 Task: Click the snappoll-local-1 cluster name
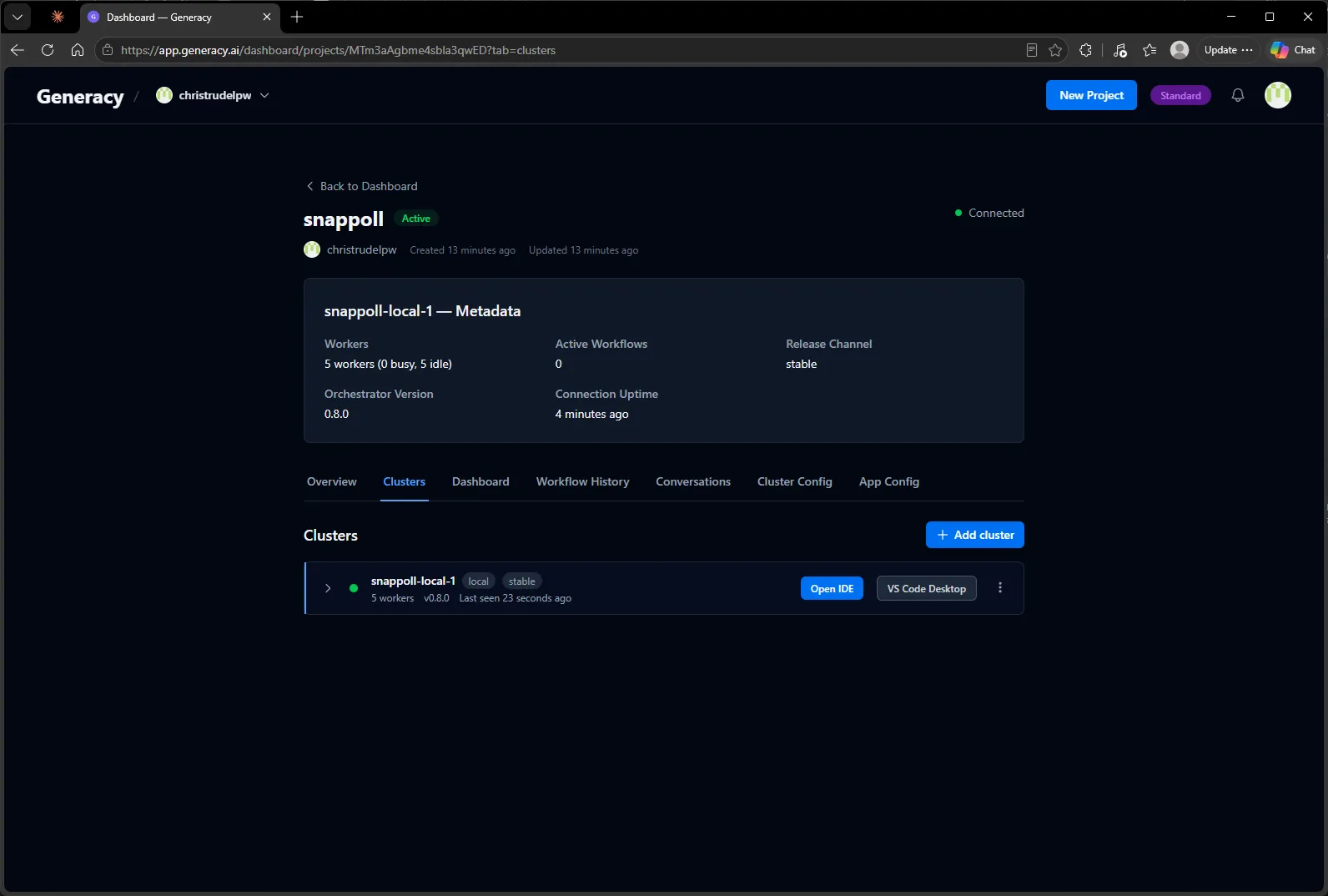pyautogui.click(x=413, y=581)
